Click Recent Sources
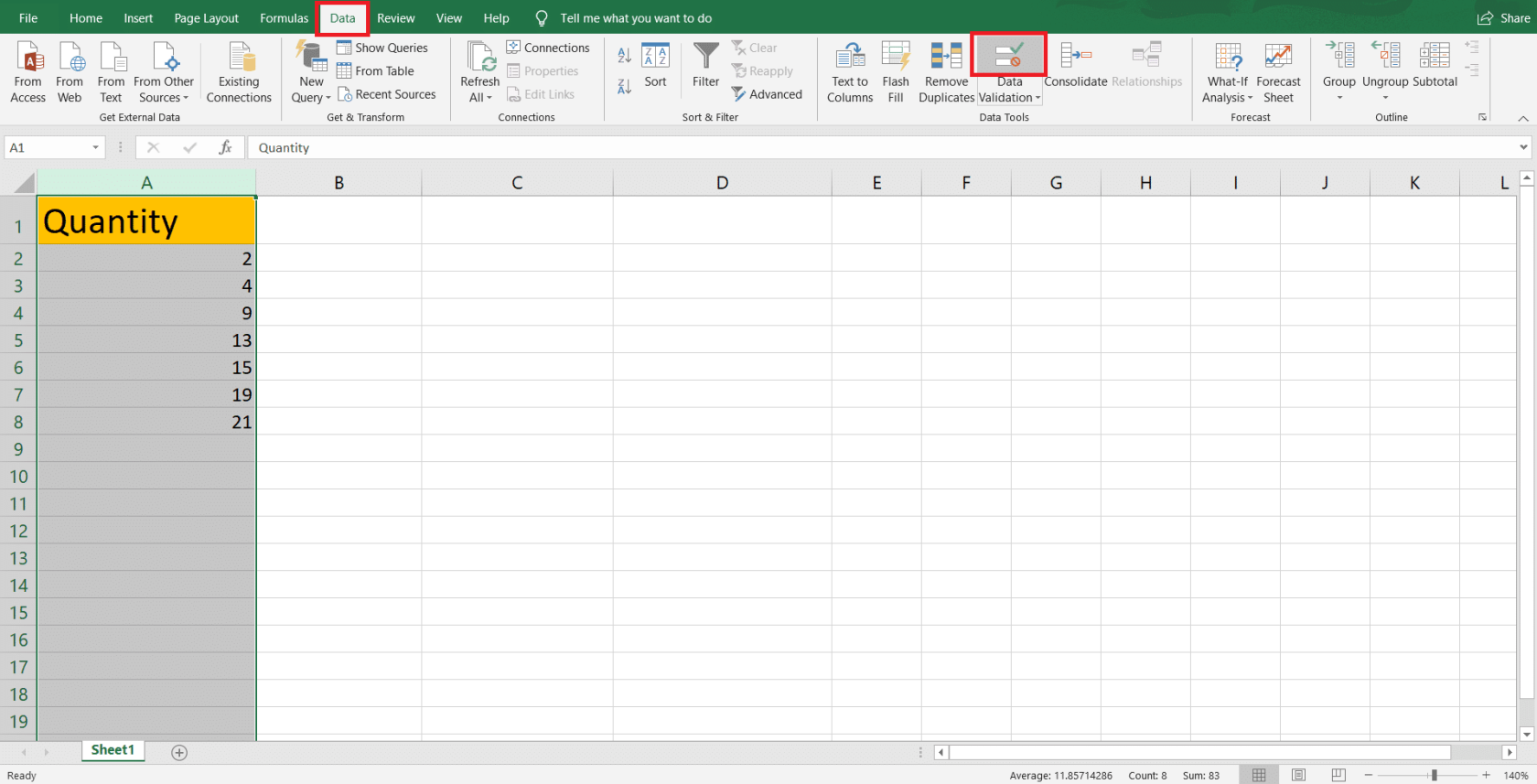This screenshot has width=1537, height=784. tap(386, 94)
